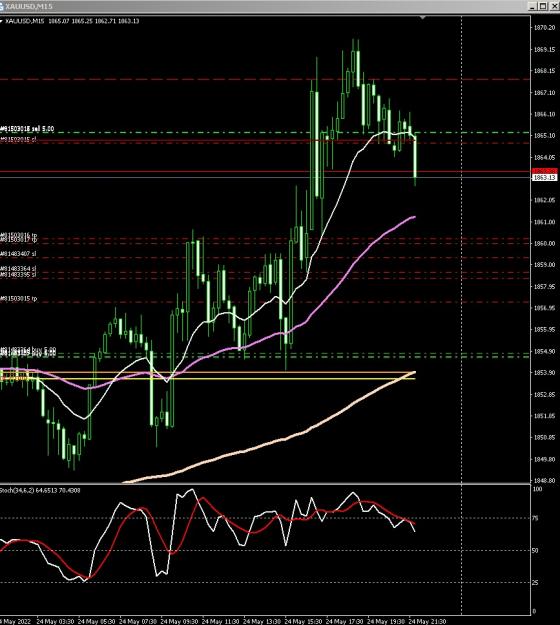Open the one-click trading arrow beside XAUUSD,M15
Screen dimensions: 560x625
(1, 21)
